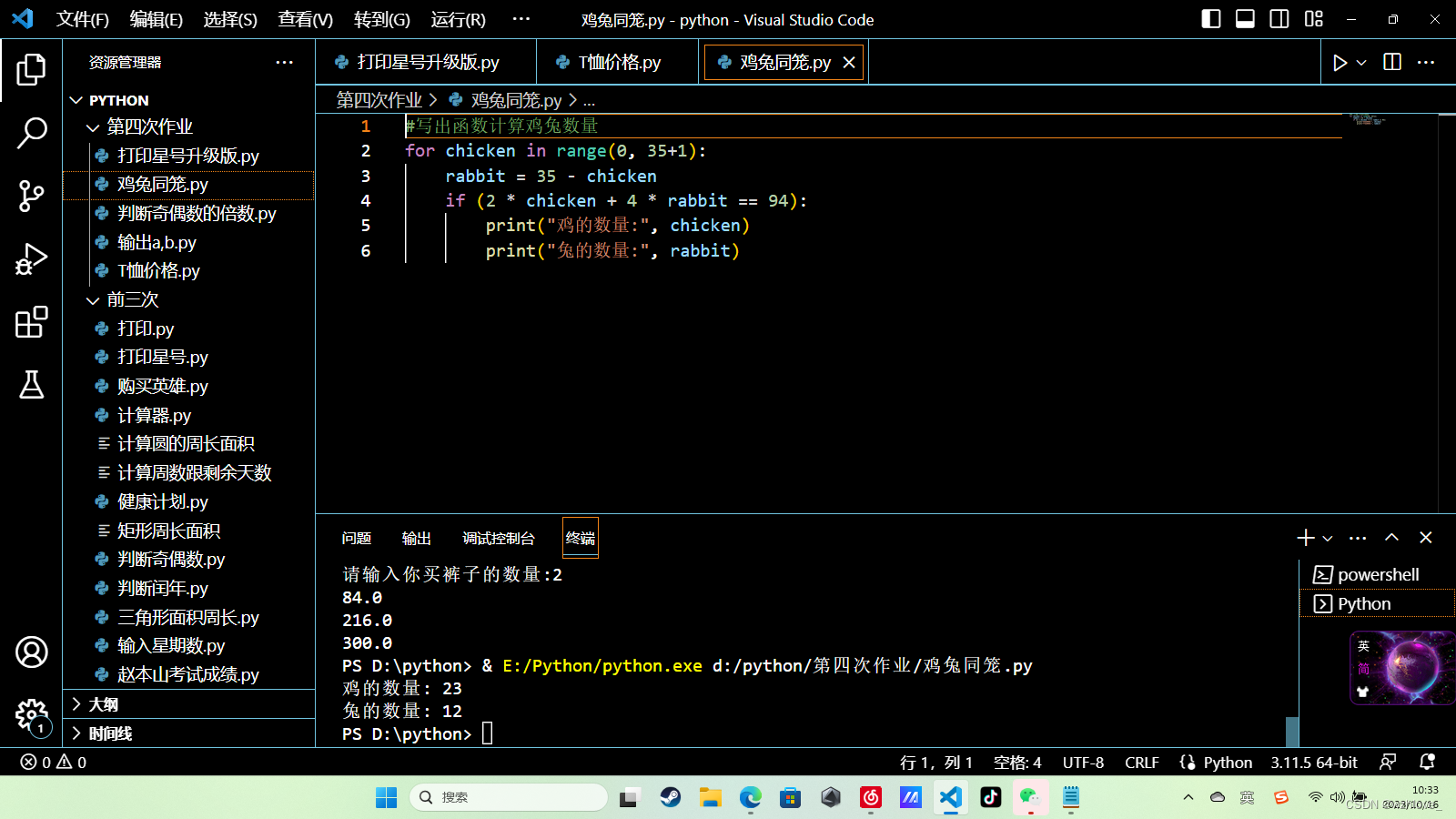This screenshot has height=819, width=1456.
Task: Open the overflow ellipsis in menu bar
Action: pos(521,19)
